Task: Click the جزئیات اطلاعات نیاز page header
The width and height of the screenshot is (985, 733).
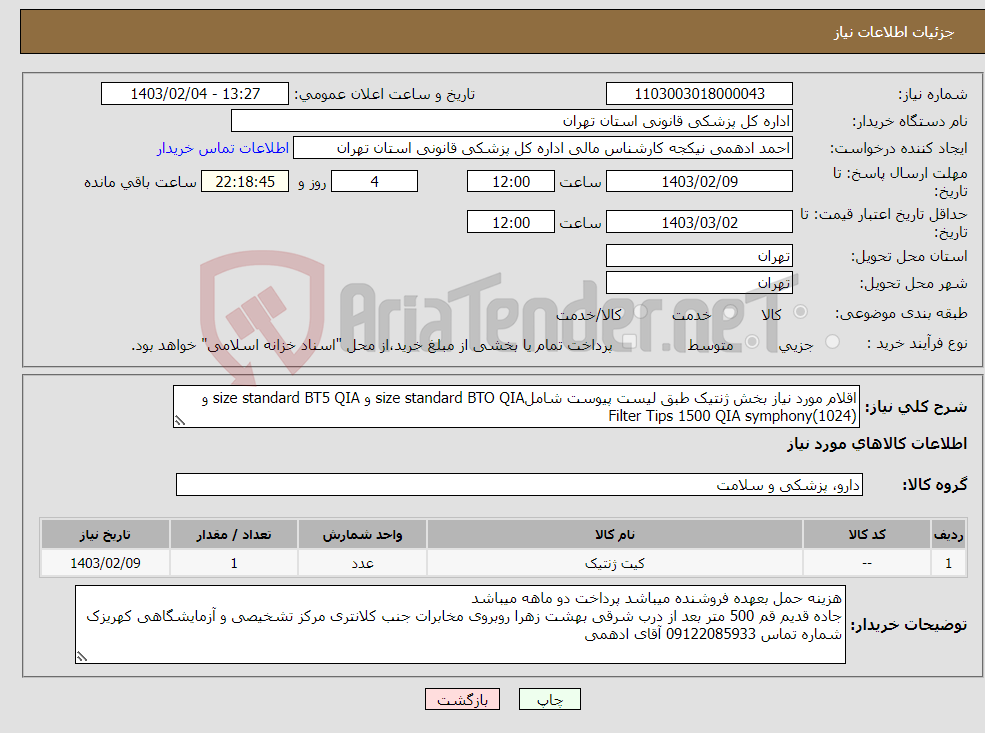Action: 894,32
